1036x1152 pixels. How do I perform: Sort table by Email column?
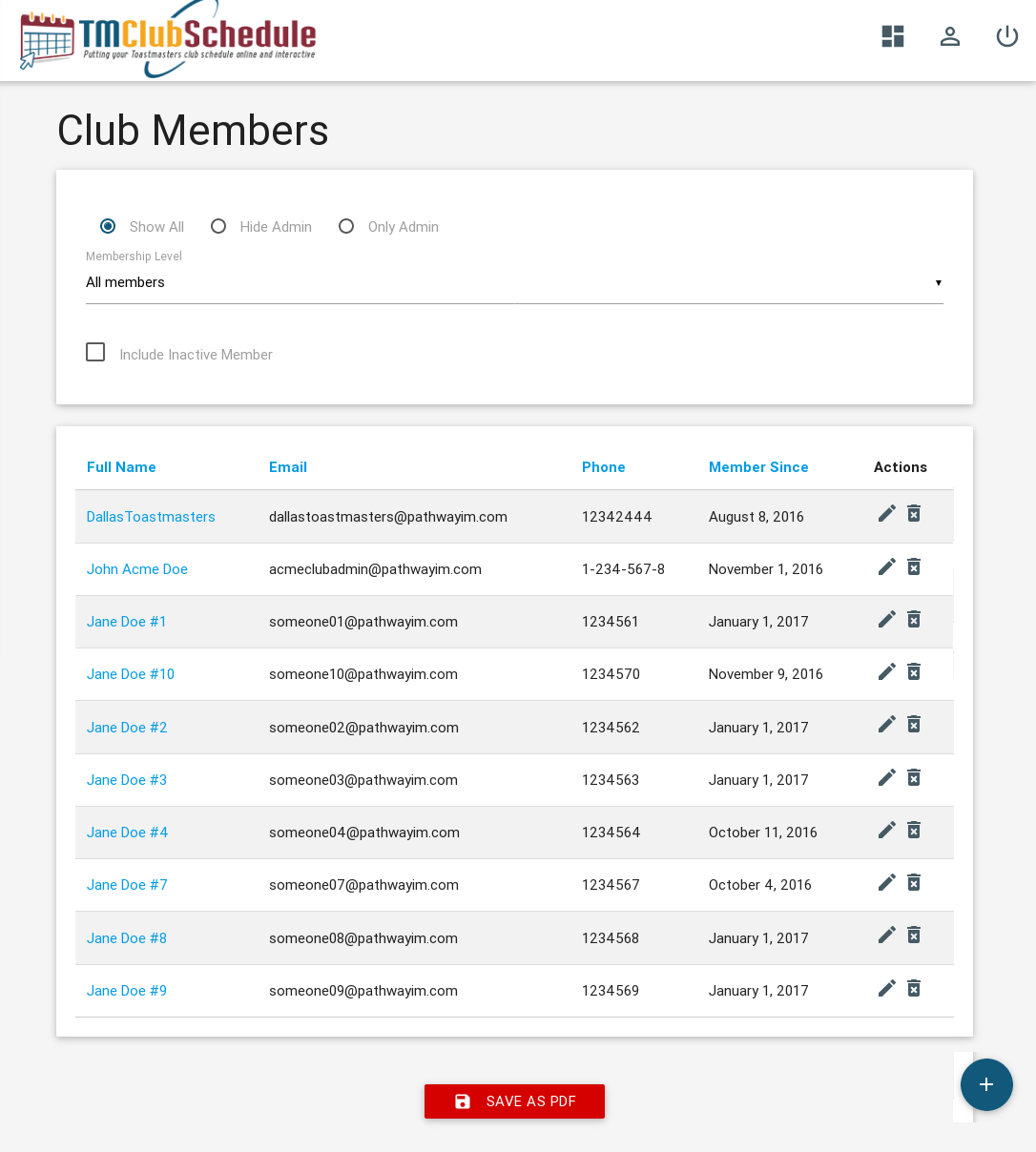(288, 467)
